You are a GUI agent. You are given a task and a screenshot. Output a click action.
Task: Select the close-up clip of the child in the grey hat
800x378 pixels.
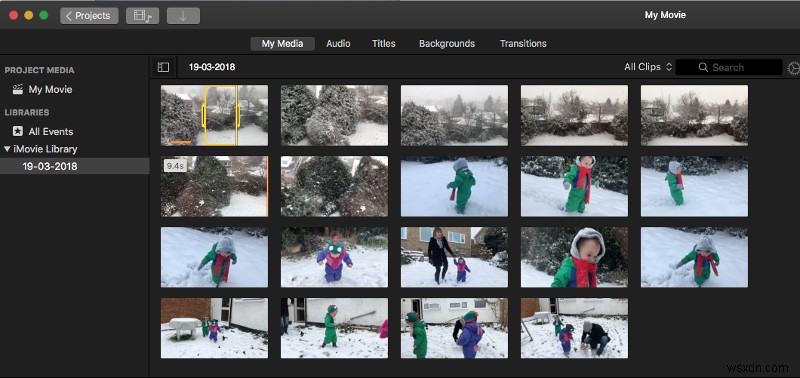pyautogui.click(x=574, y=257)
